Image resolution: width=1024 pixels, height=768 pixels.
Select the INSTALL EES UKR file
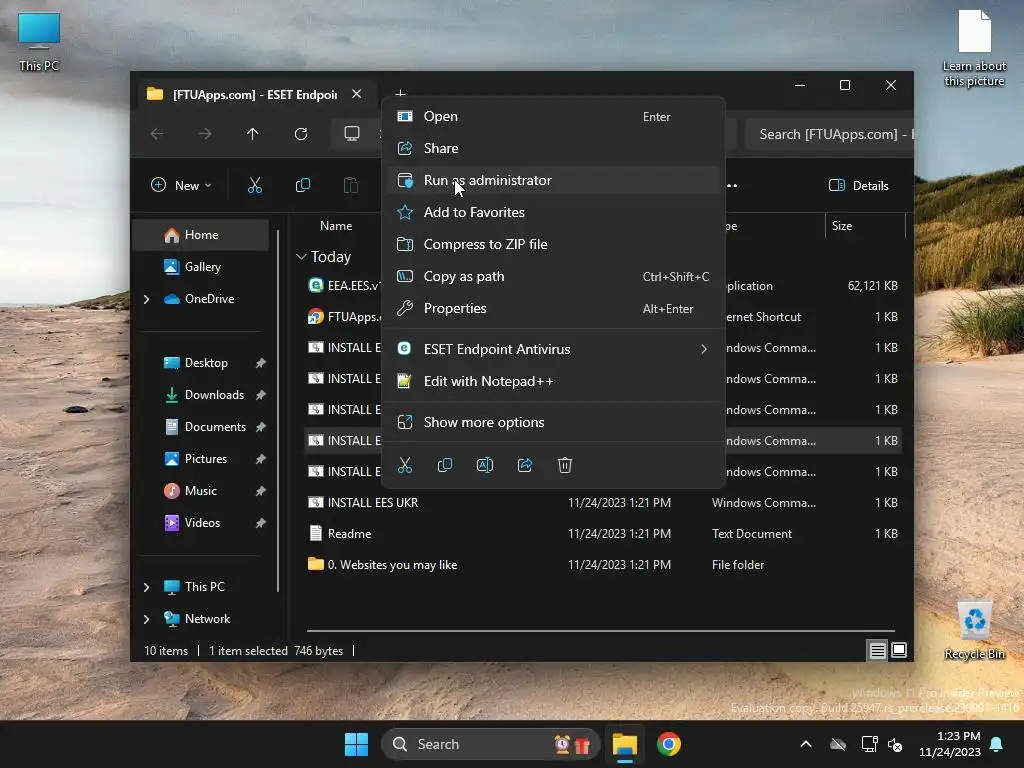click(603, 503)
